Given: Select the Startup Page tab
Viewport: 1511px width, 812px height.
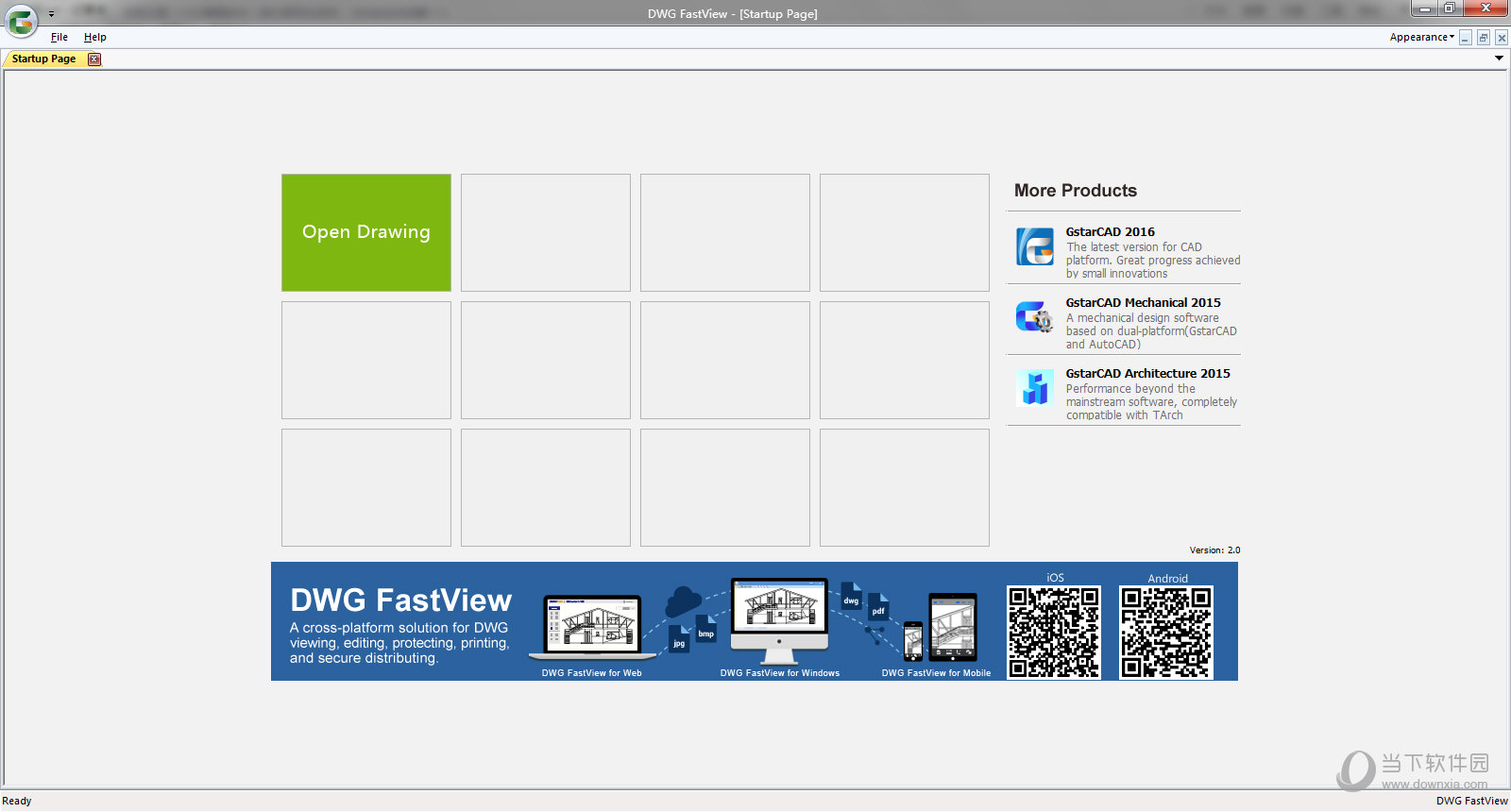Looking at the screenshot, I should (44, 59).
